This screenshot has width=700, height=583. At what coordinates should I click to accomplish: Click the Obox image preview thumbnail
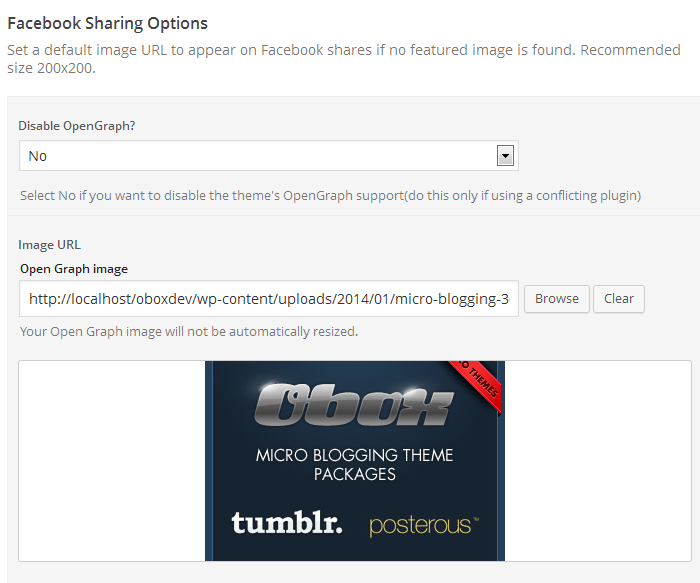pyautogui.click(x=355, y=461)
